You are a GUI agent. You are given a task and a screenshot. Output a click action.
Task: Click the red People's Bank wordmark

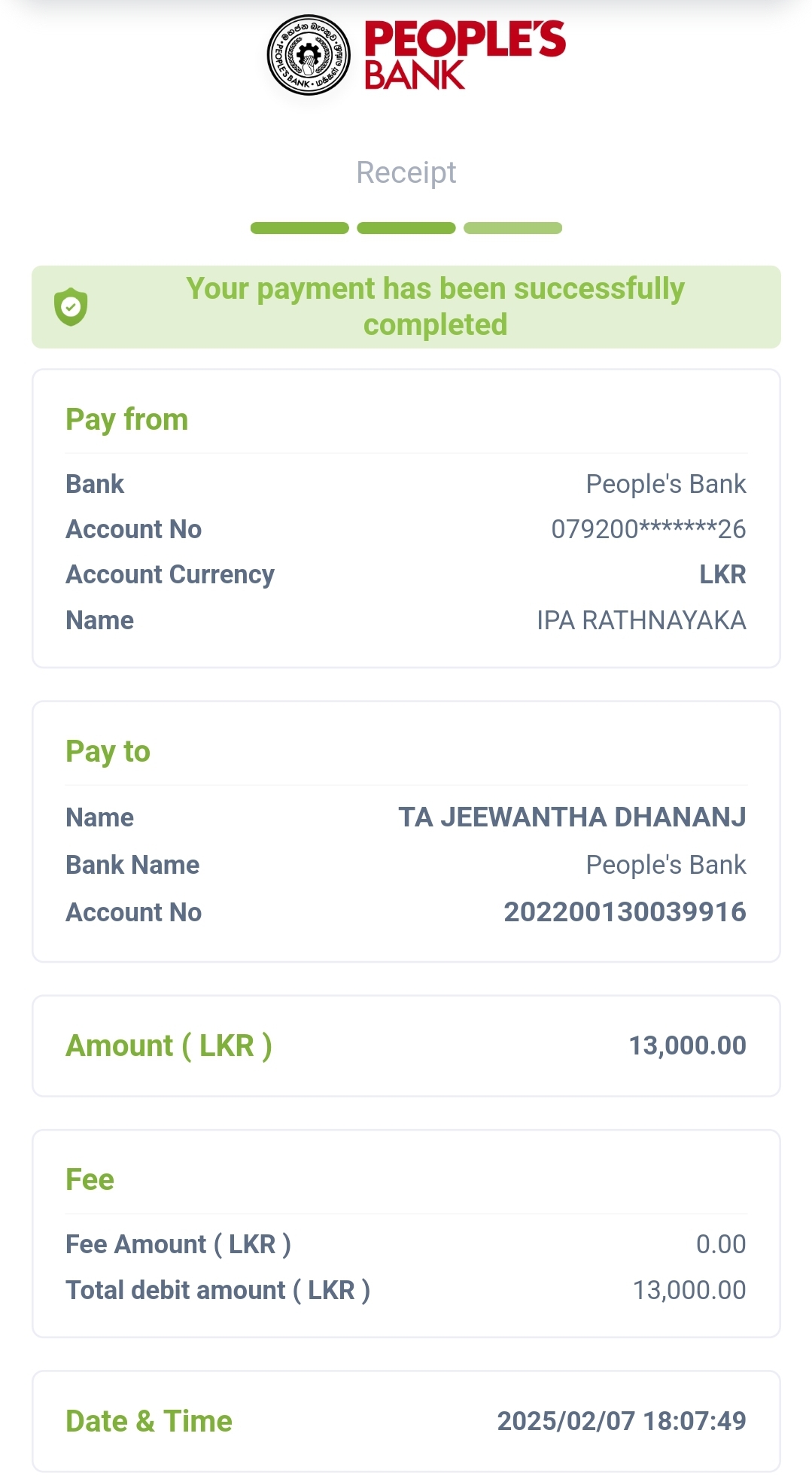464,55
